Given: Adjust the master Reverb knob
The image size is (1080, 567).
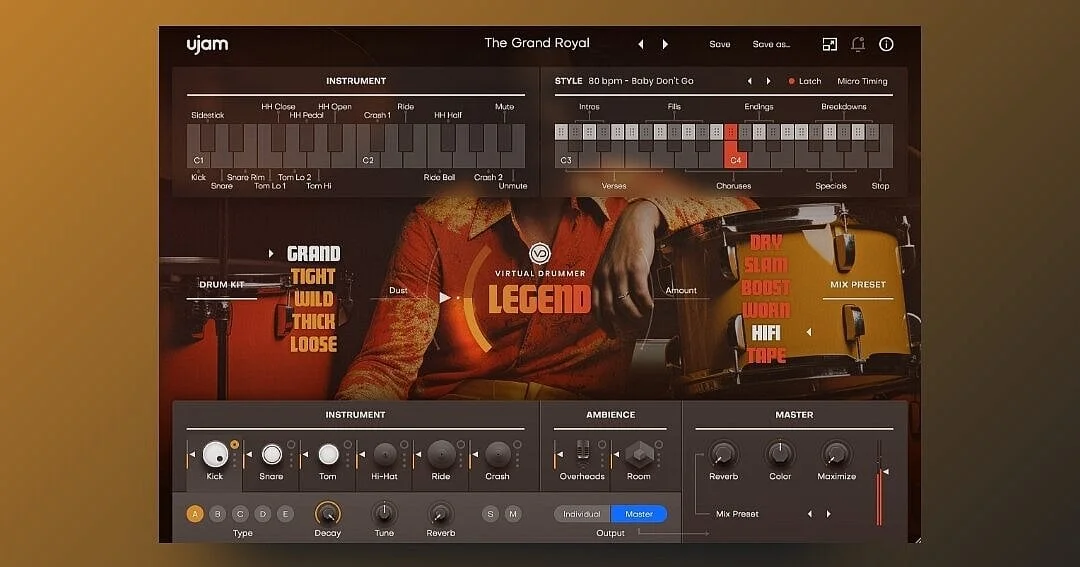Looking at the screenshot, I should [x=723, y=454].
